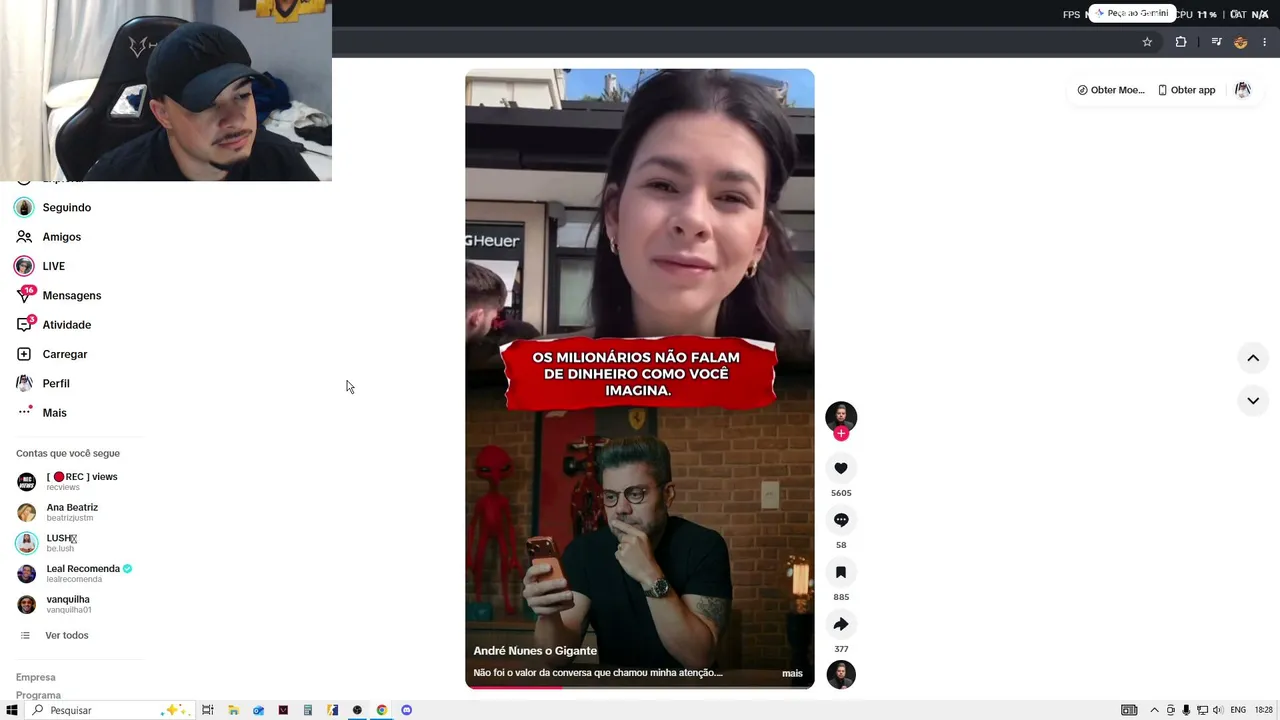The width and height of the screenshot is (1280, 720).
Task: Save video with the bookmark icon
Action: click(841, 572)
